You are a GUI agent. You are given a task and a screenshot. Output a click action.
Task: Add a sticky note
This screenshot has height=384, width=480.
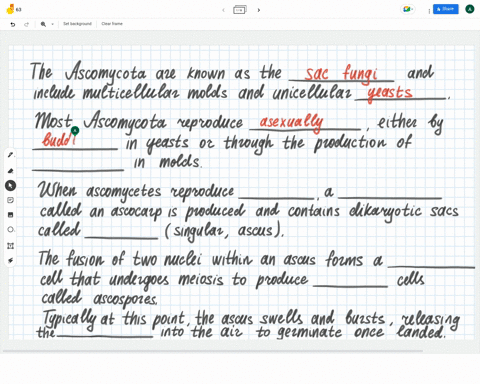10,200
